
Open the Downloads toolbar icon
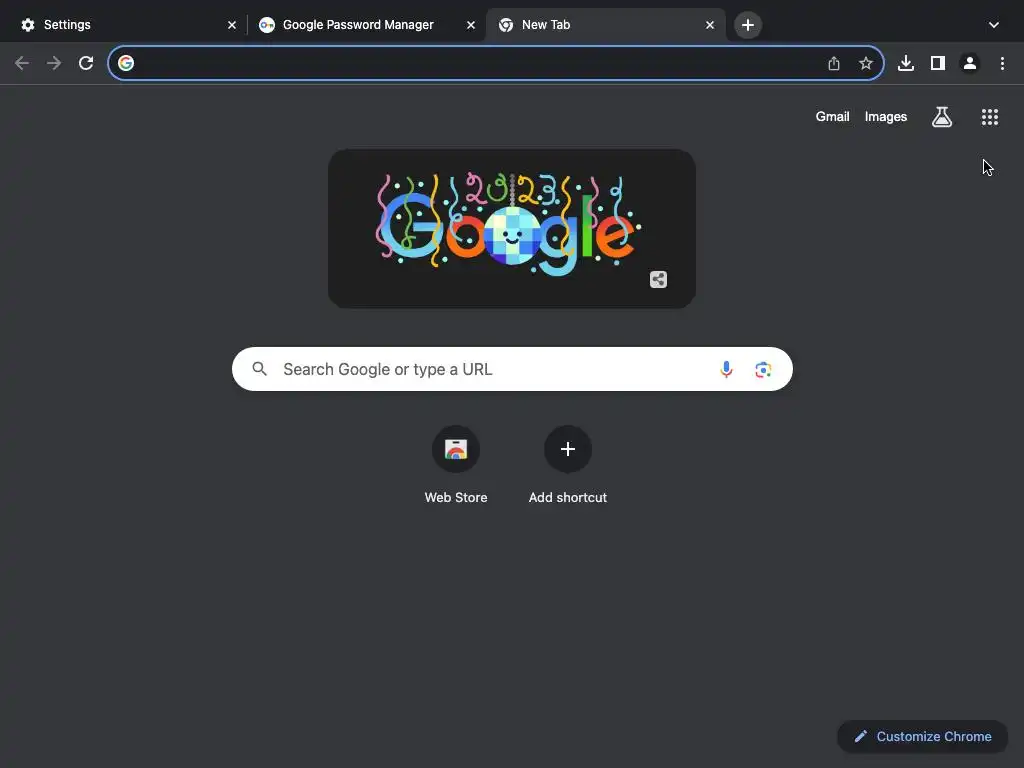[x=906, y=63]
